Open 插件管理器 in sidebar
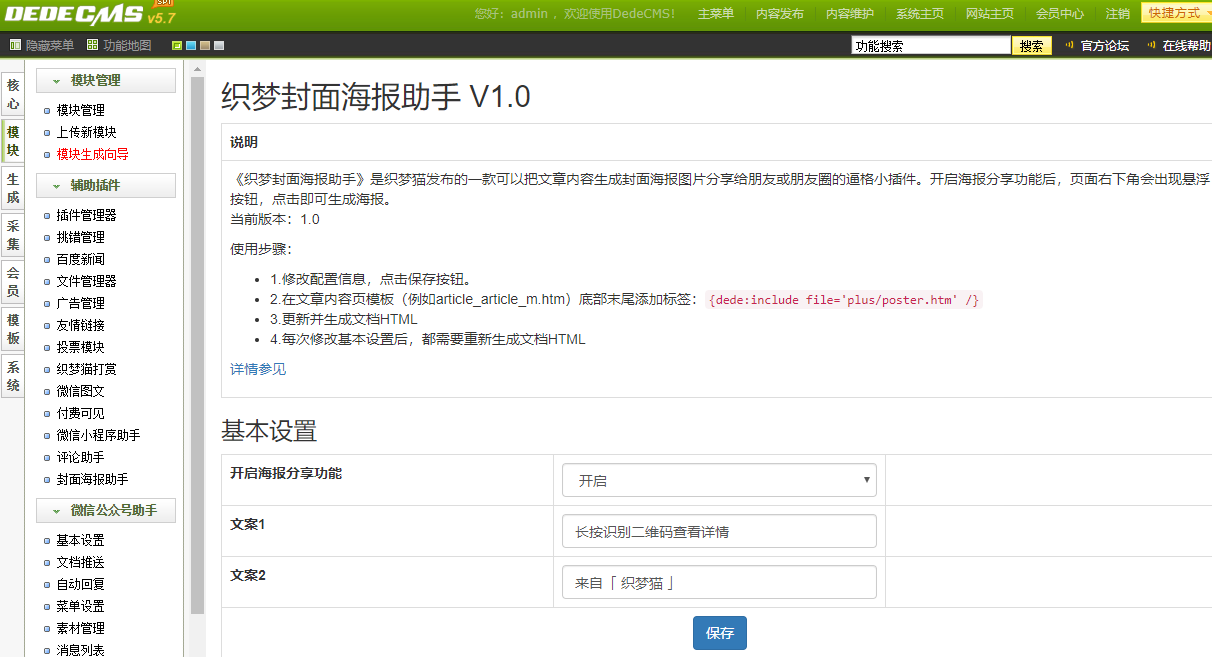1212x657 pixels. pos(86,215)
